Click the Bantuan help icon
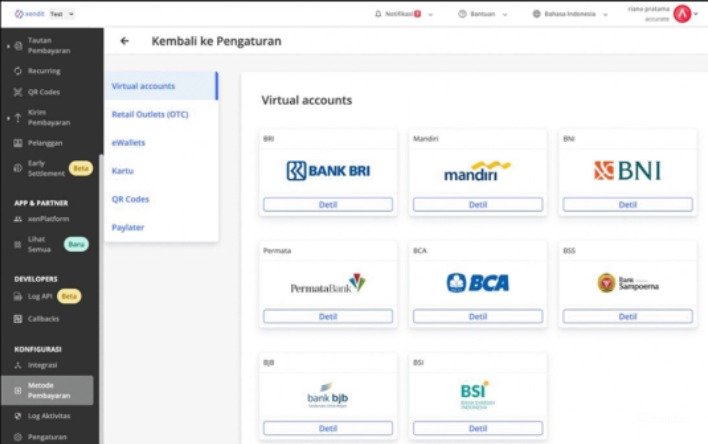Image resolution: width=708 pixels, height=444 pixels. coord(462,14)
